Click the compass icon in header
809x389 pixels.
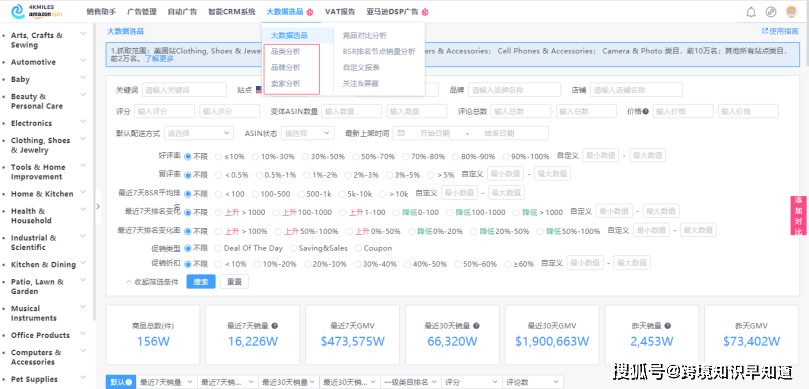click(x=771, y=12)
